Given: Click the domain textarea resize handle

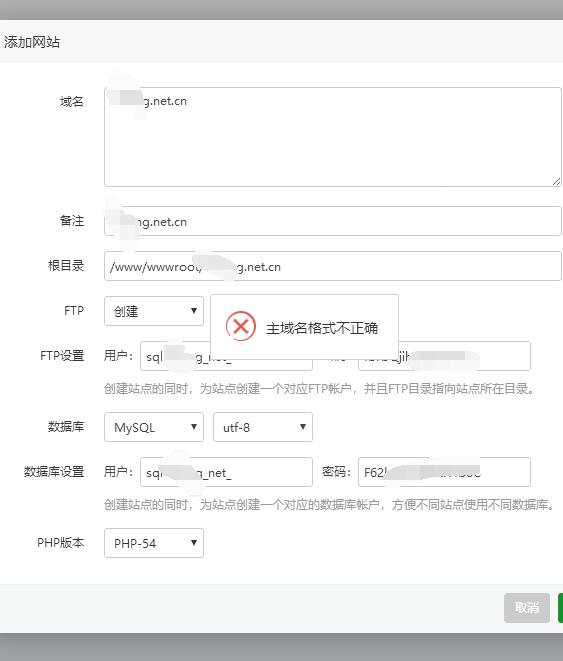Looking at the screenshot, I should (x=556, y=182).
